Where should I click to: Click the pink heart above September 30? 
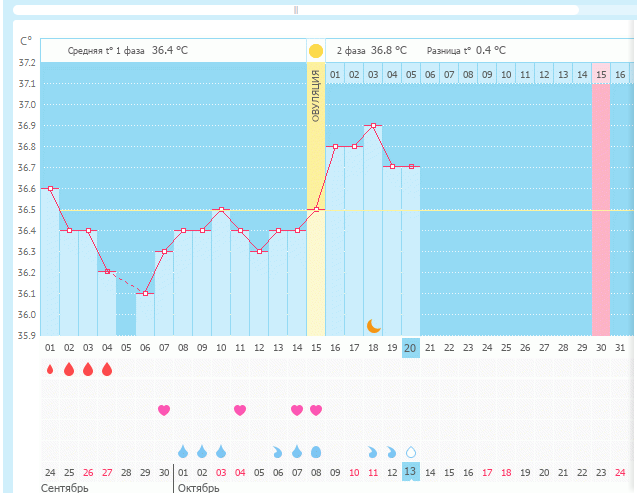pyautogui.click(x=164, y=410)
